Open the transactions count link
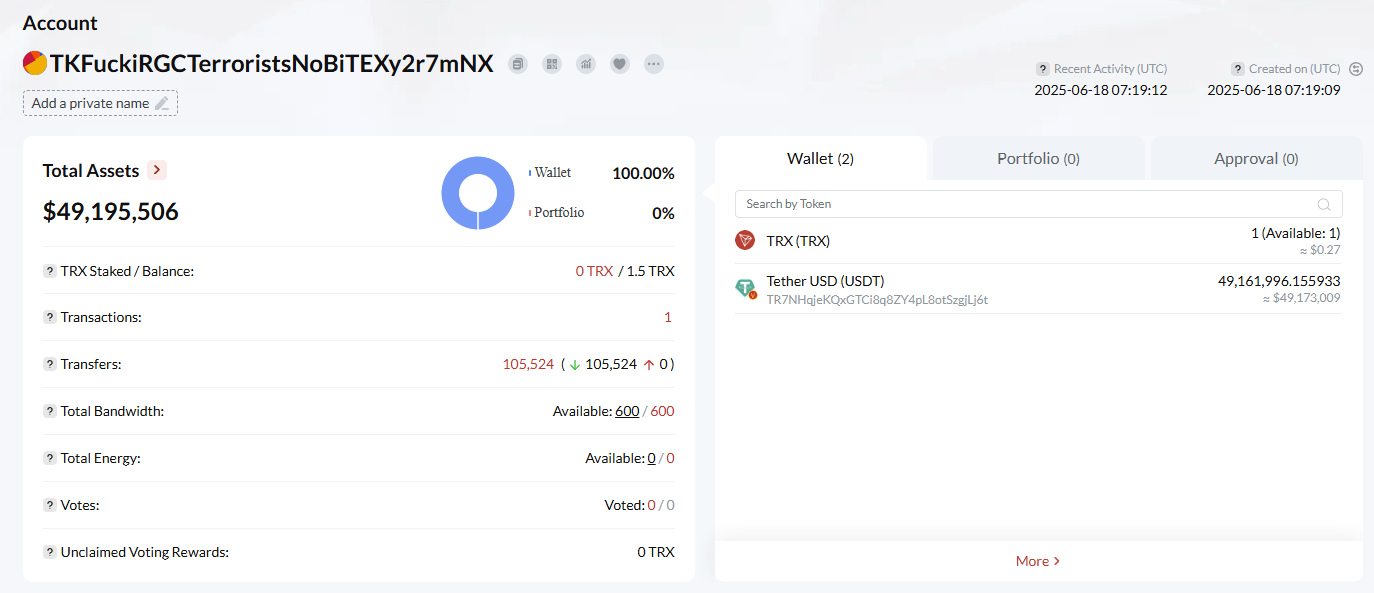The width and height of the screenshot is (1374, 593). pos(668,317)
